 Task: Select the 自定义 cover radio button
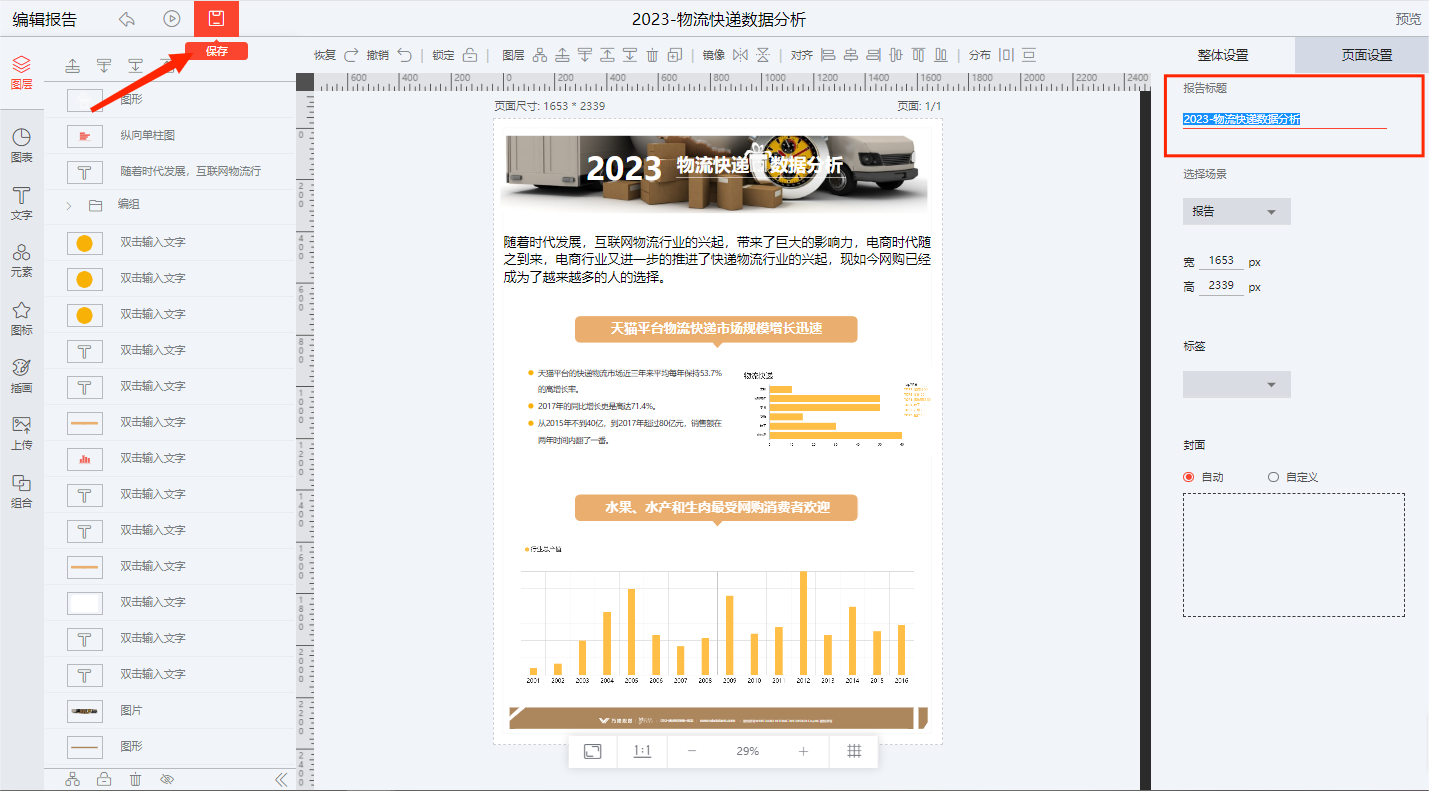(1273, 477)
